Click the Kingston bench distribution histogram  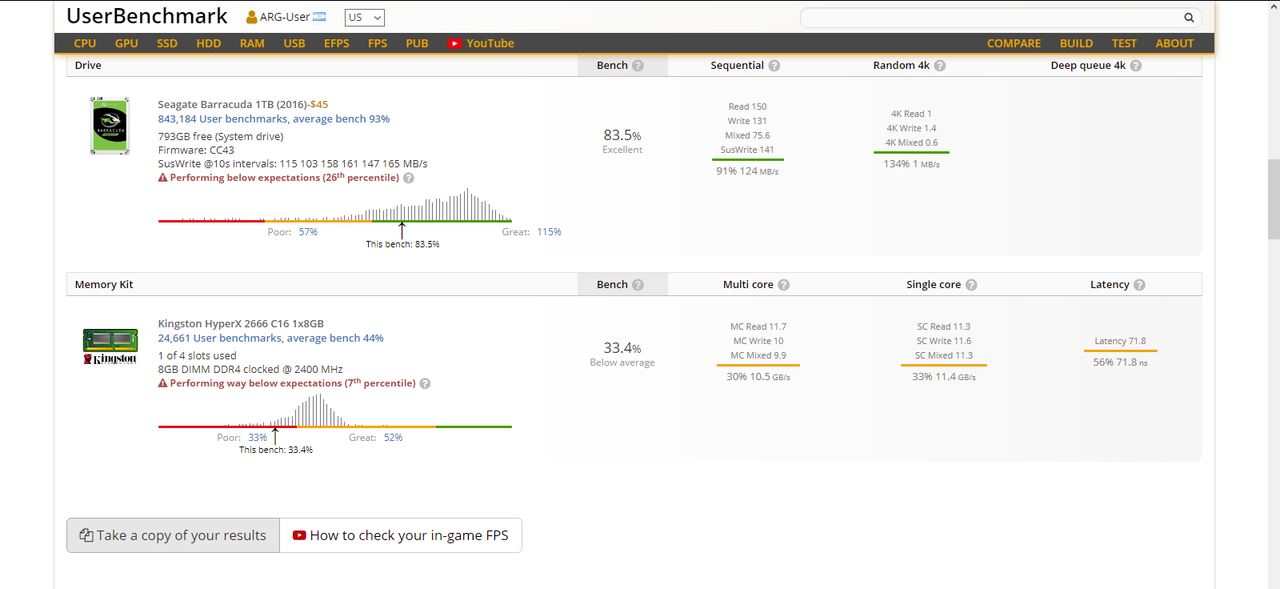(x=335, y=410)
